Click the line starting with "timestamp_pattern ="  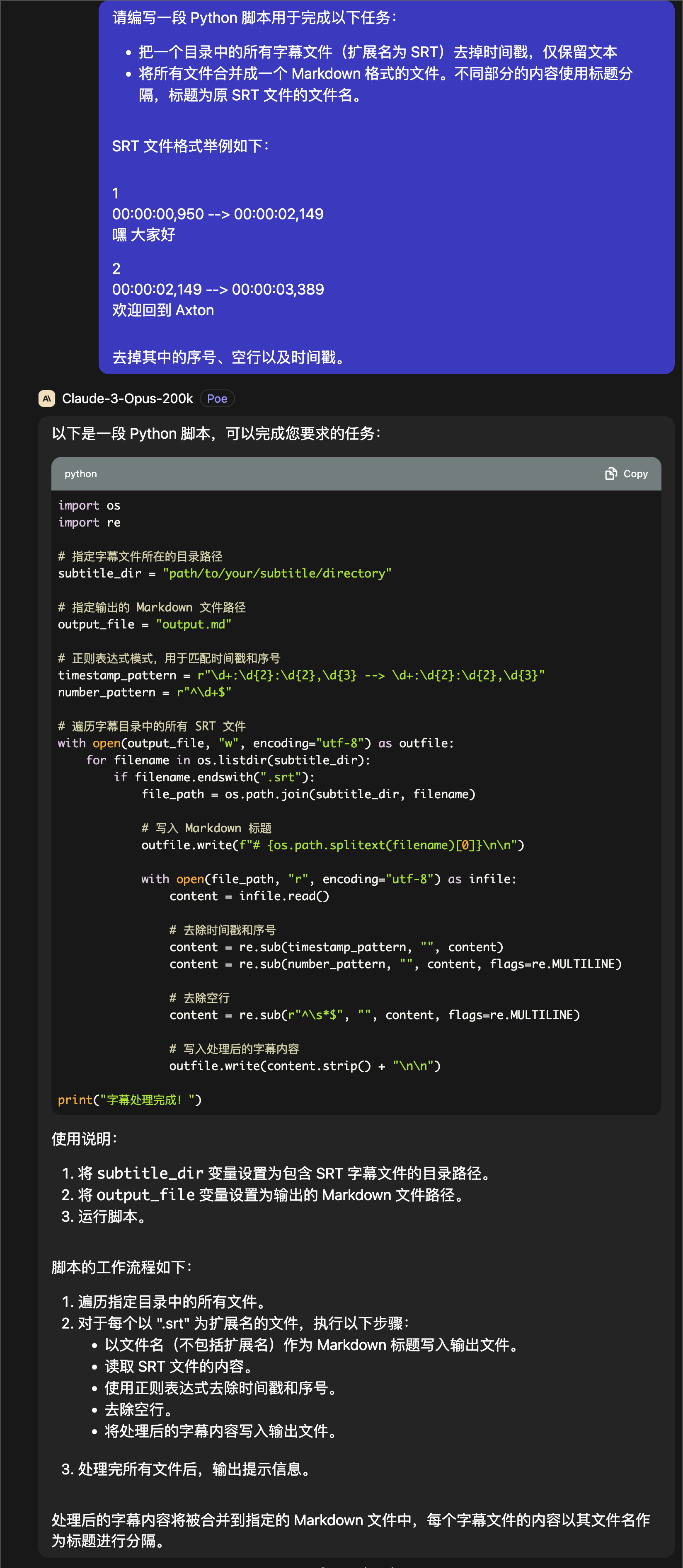tap(301, 675)
